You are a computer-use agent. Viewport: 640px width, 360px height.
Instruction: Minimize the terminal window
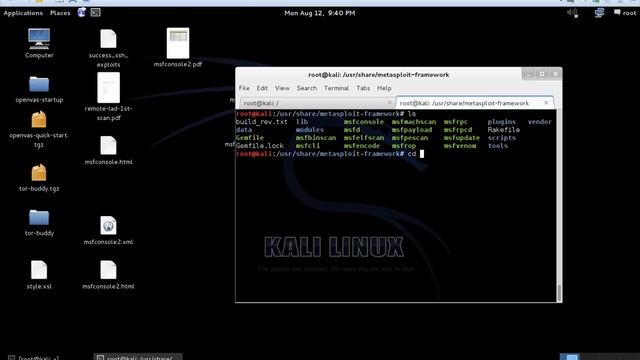pos(529,74)
